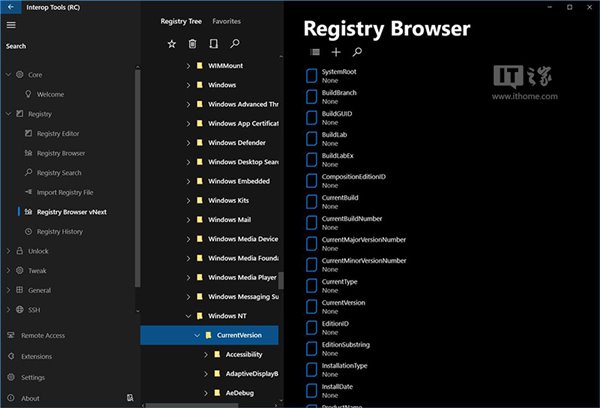Viewport: 600px width, 408px height.
Task: Click the Registry Search magnifier icon
Action: pos(28,172)
